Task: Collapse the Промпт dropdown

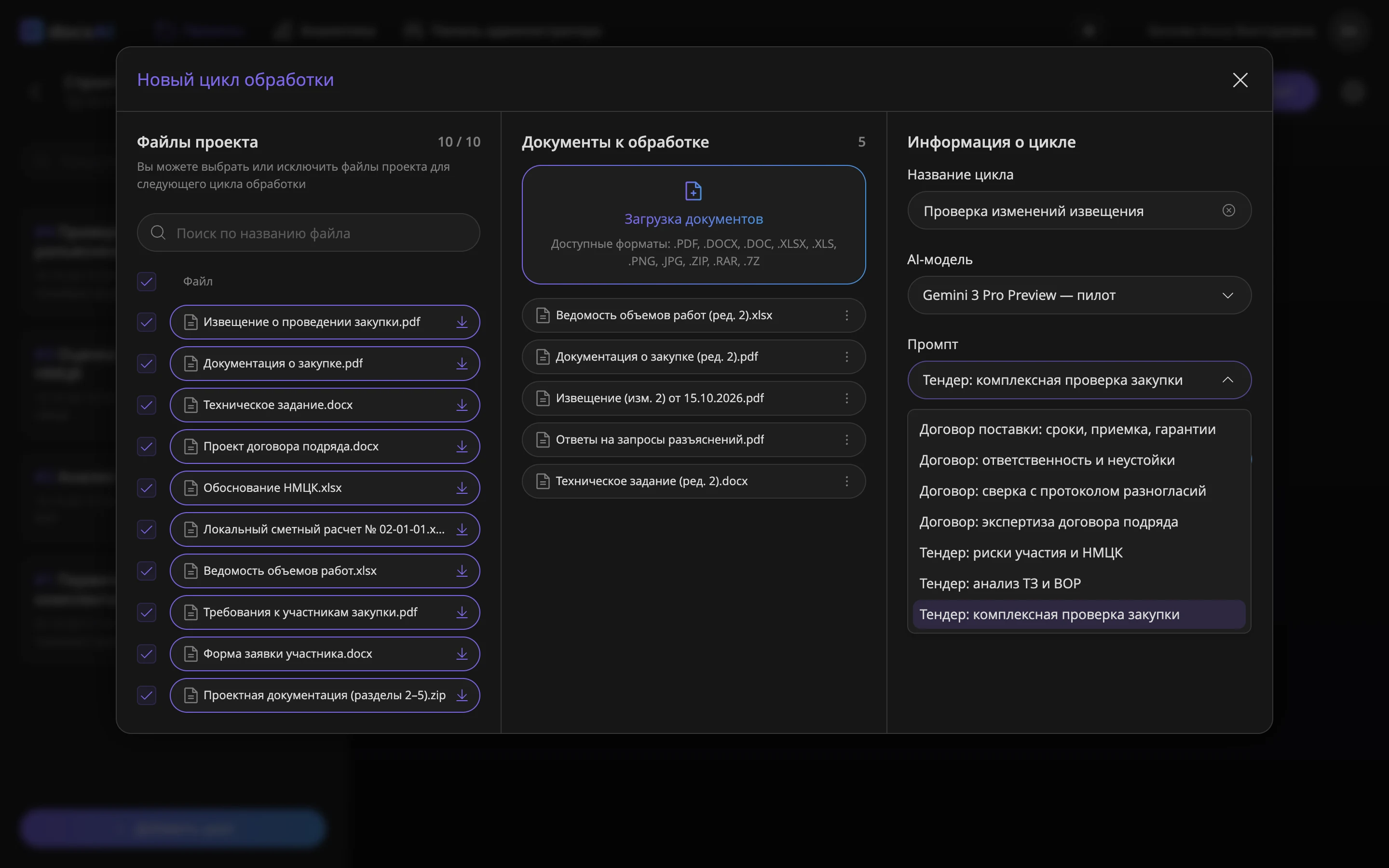Action: [x=1079, y=380]
